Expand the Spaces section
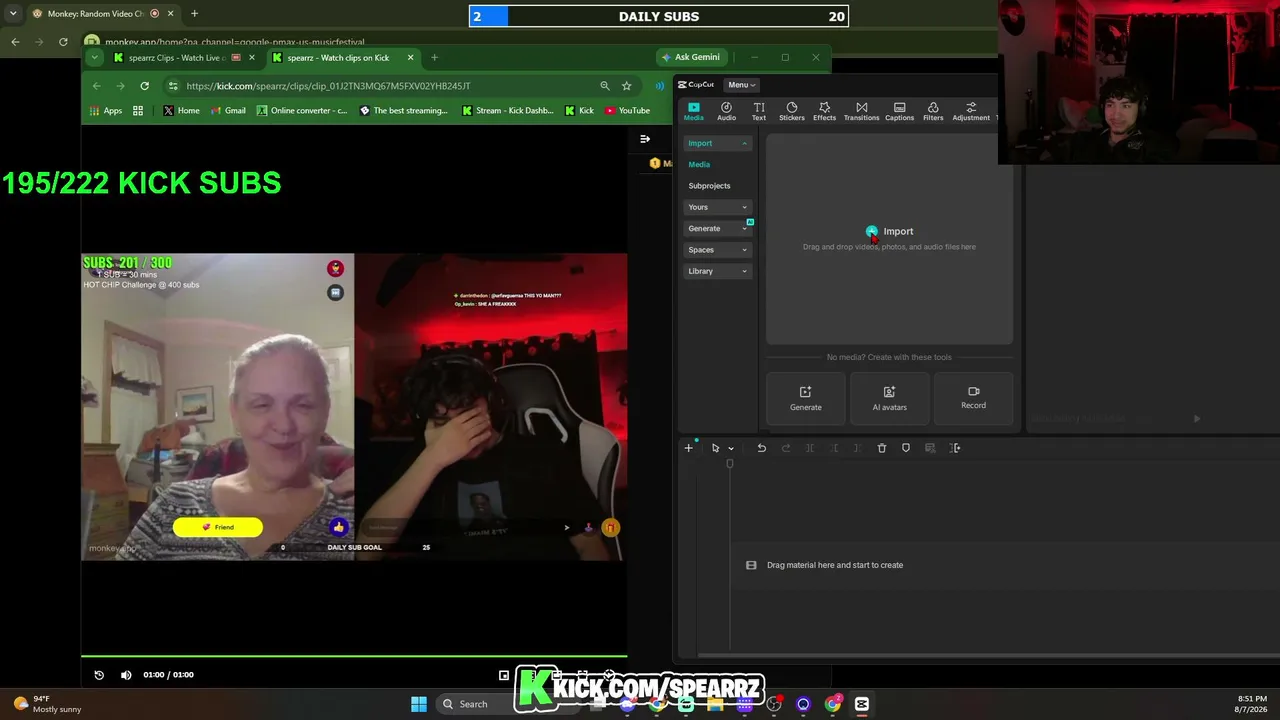The image size is (1280, 720). click(717, 250)
